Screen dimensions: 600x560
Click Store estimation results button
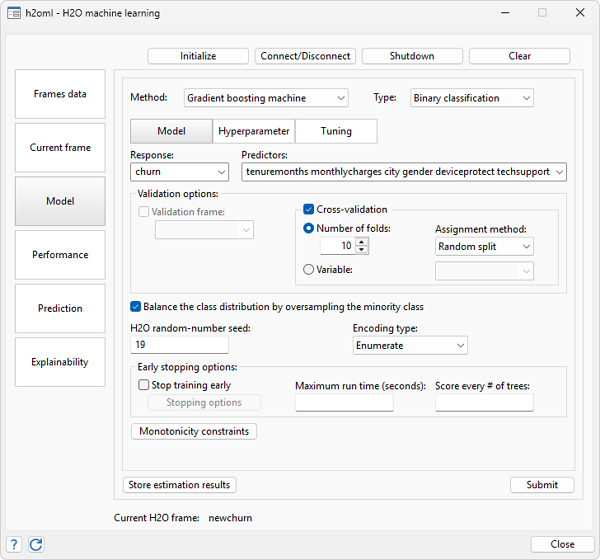179,485
